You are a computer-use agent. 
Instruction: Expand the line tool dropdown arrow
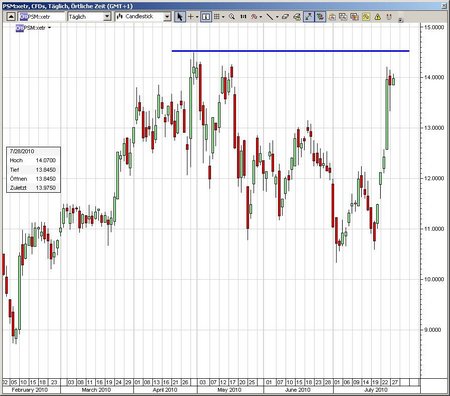[x=277, y=17]
